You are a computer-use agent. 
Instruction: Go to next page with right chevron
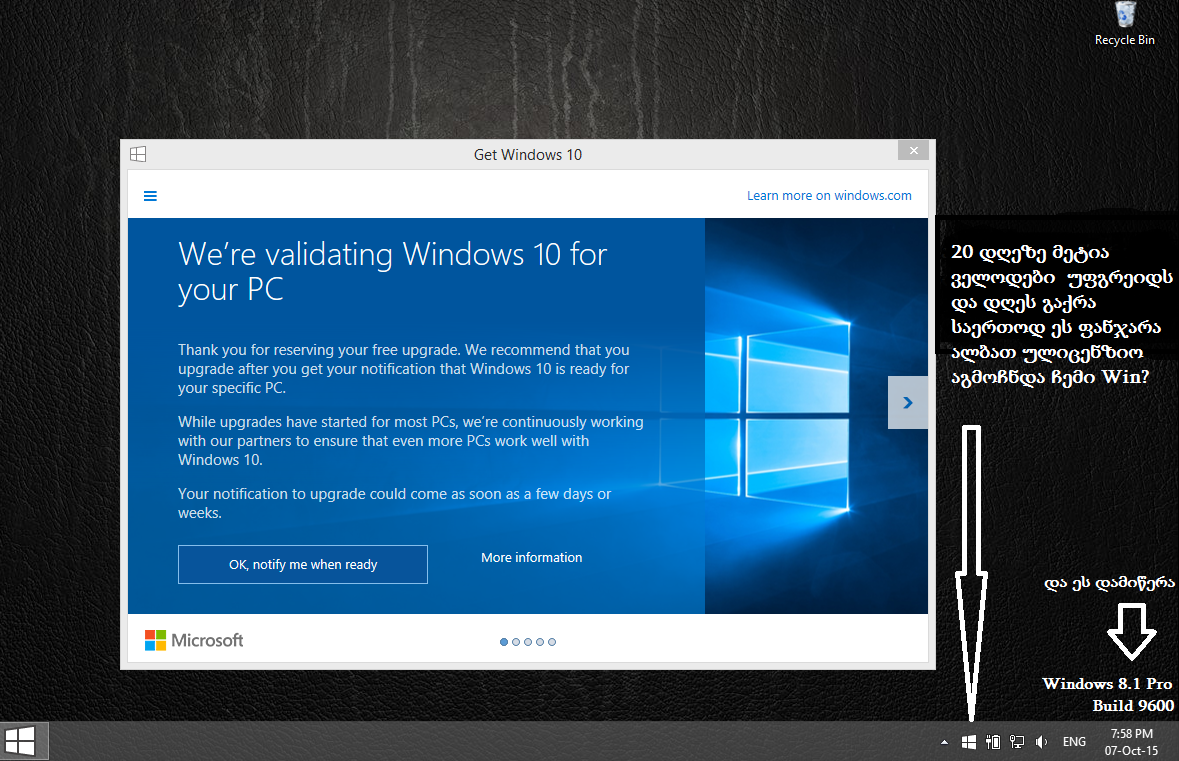pos(908,402)
